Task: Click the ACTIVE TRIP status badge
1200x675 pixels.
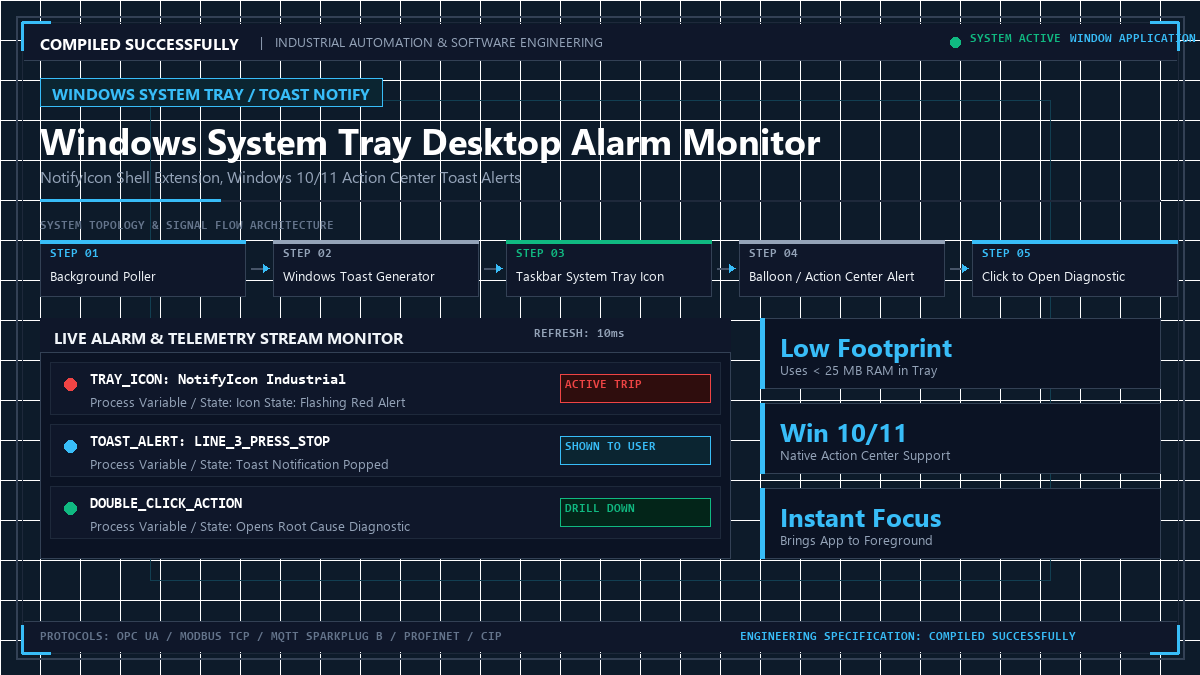Action: point(635,388)
